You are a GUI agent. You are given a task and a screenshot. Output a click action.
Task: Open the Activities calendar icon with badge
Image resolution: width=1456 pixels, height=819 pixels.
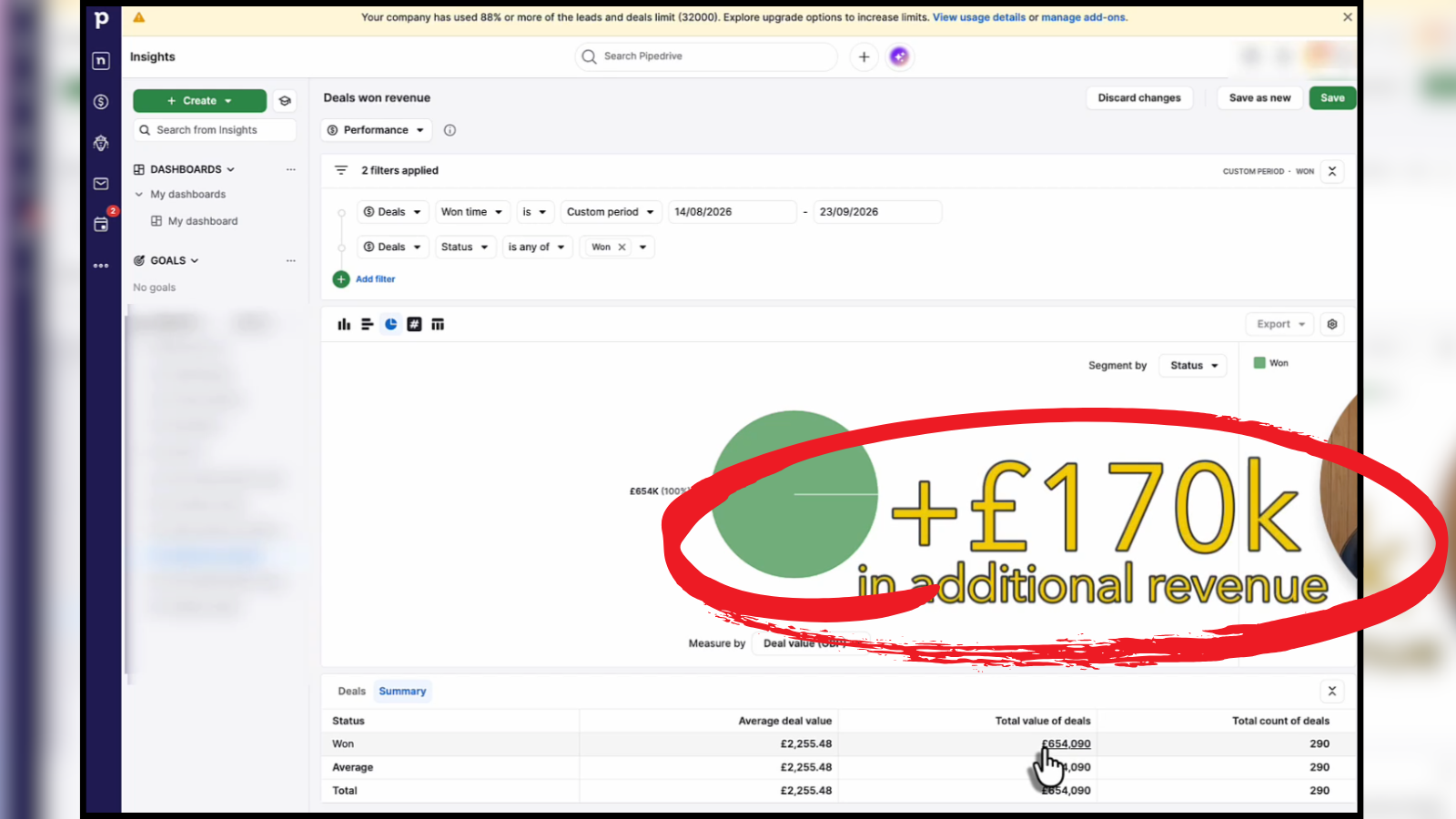[x=101, y=224]
